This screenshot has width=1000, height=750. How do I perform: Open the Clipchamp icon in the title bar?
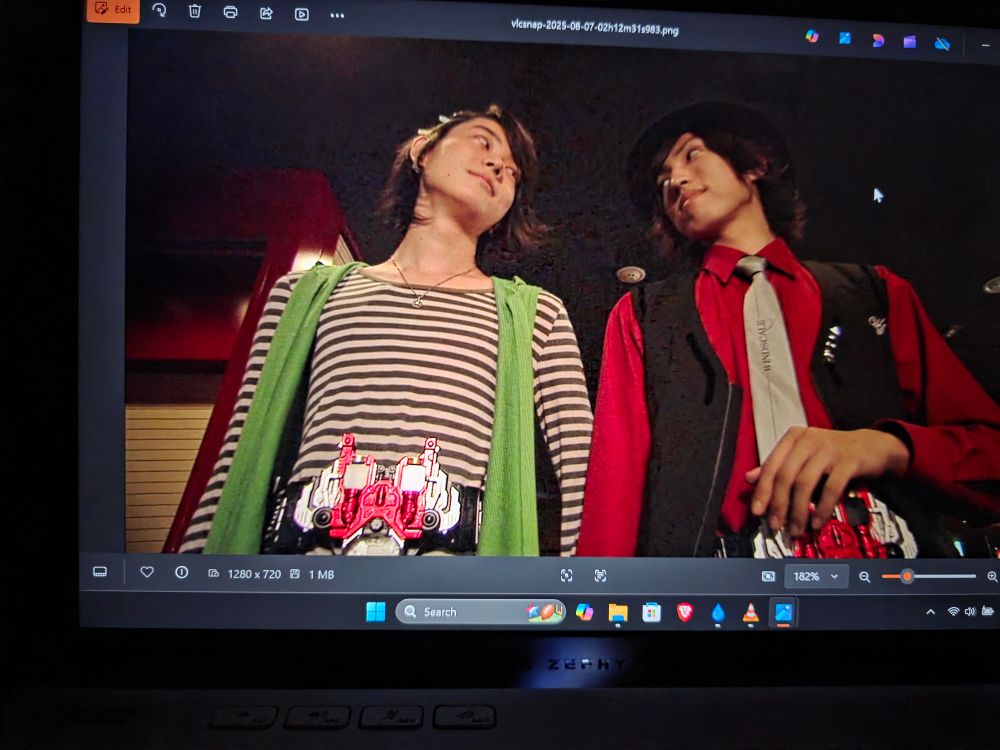pyautogui.click(x=878, y=40)
